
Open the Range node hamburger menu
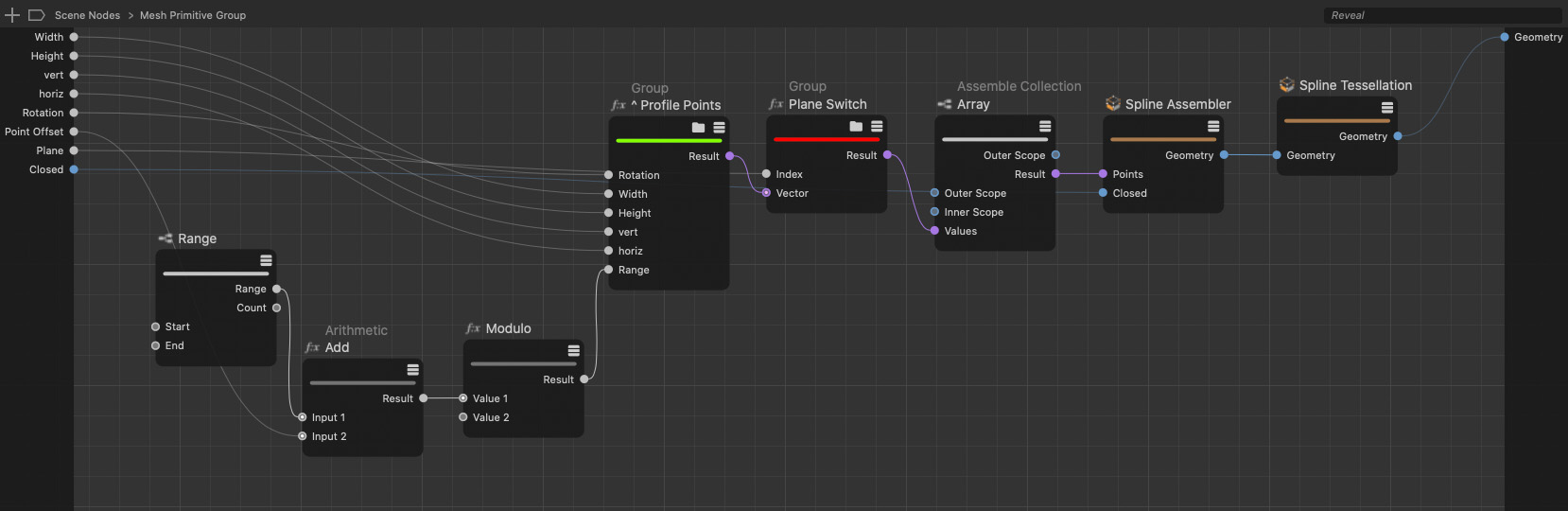[x=266, y=260]
